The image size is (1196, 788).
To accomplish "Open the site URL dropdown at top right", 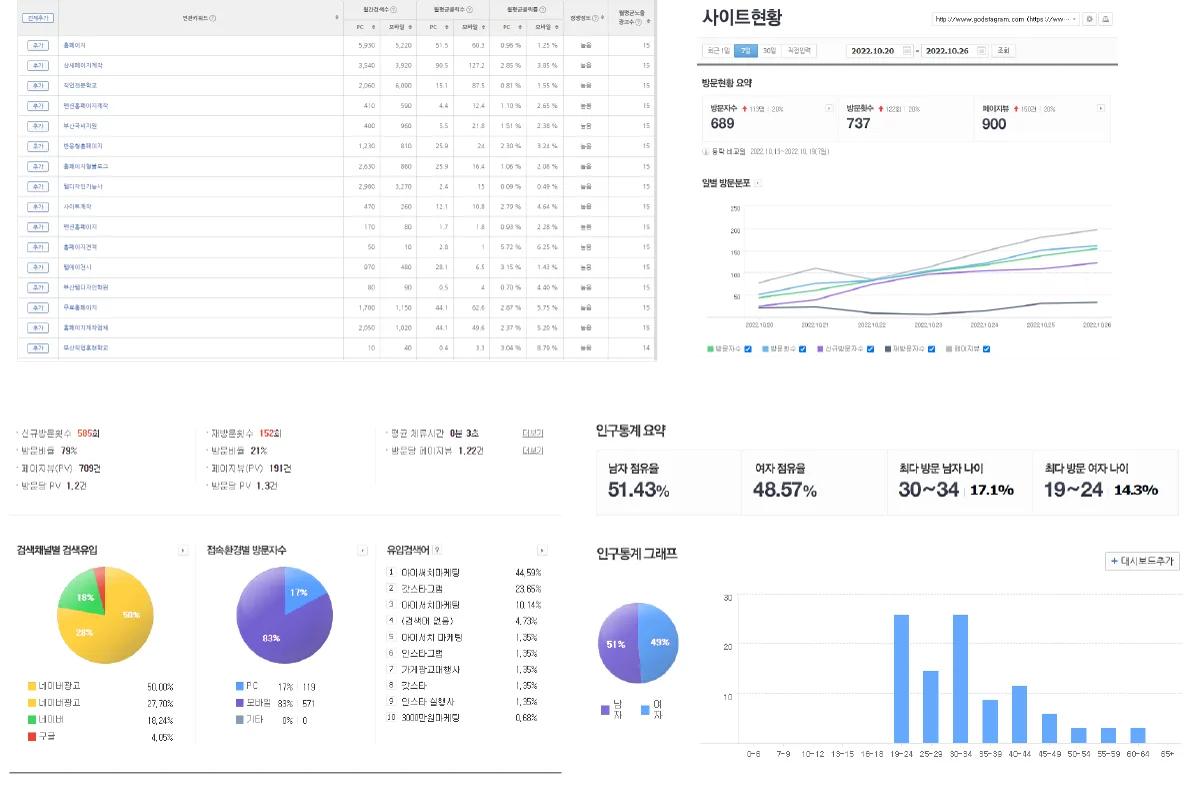I will 1005,19.
